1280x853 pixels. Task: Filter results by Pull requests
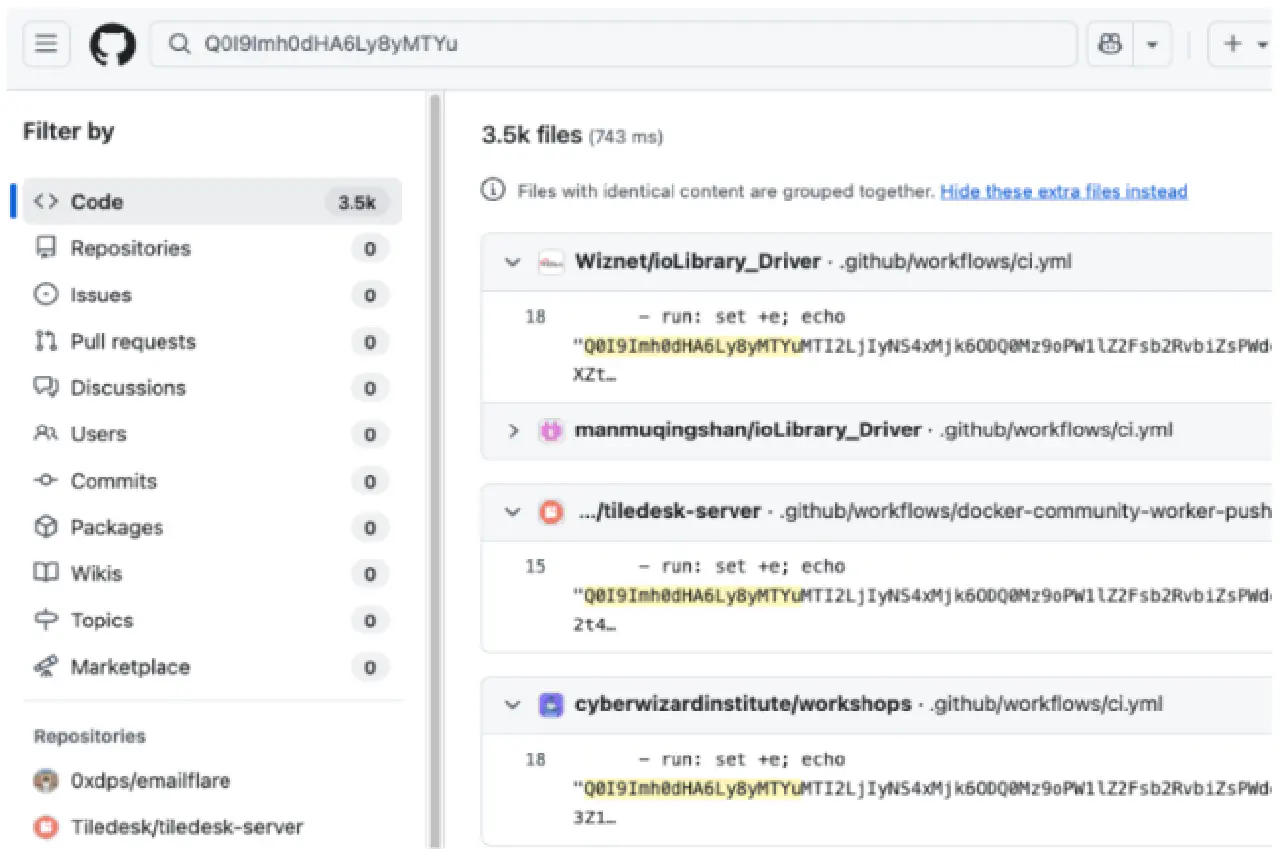212,342
